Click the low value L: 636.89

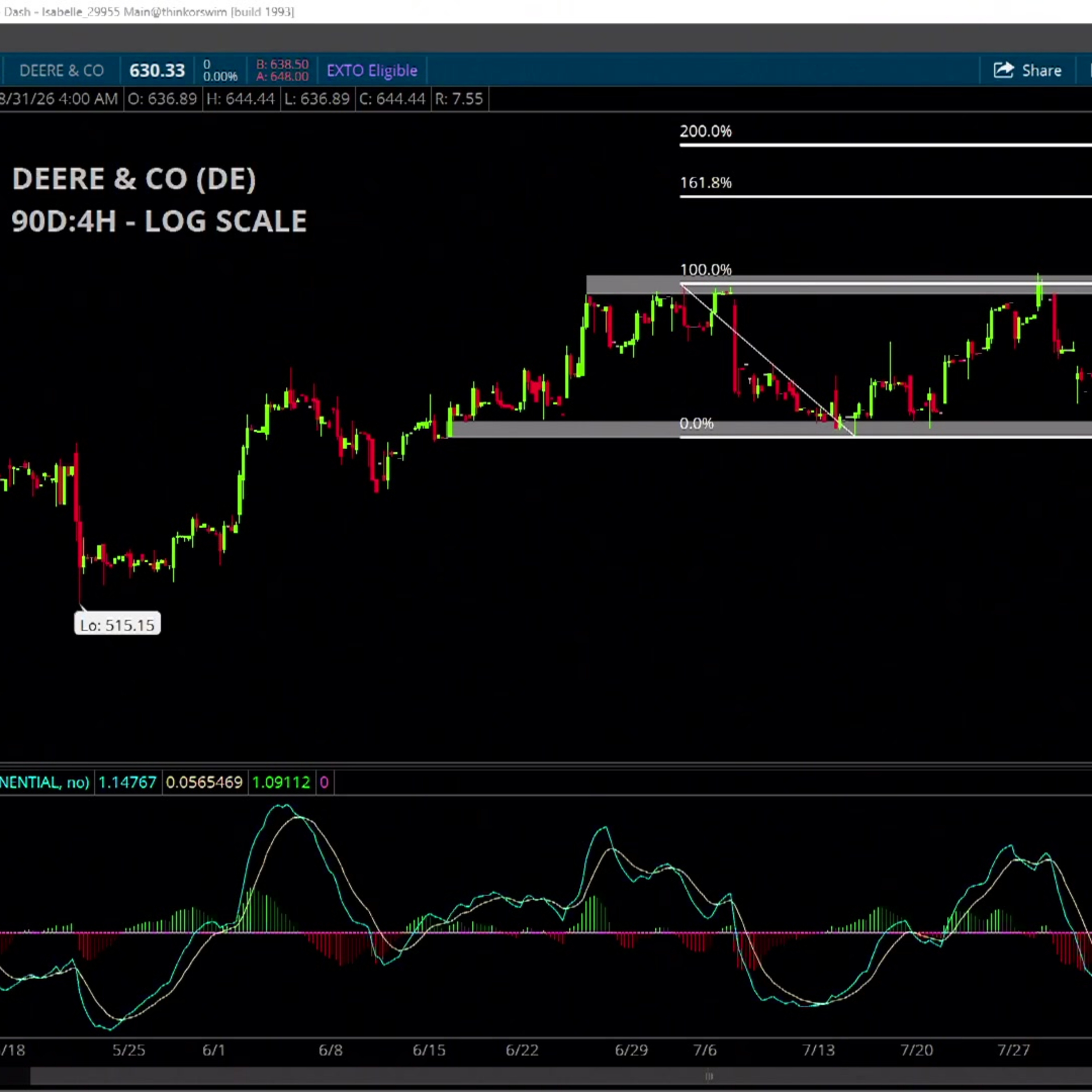317,99
